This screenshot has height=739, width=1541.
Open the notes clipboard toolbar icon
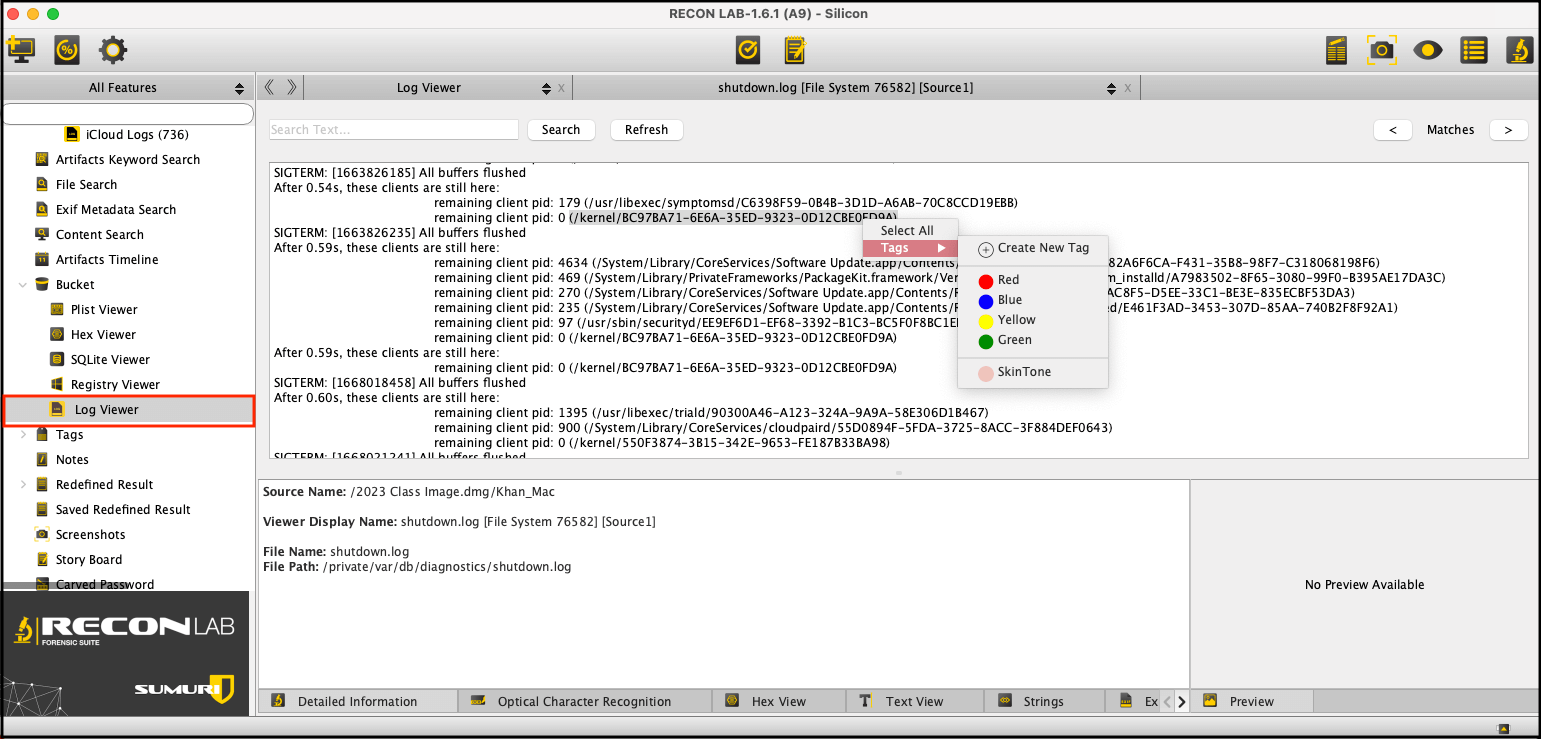(795, 49)
